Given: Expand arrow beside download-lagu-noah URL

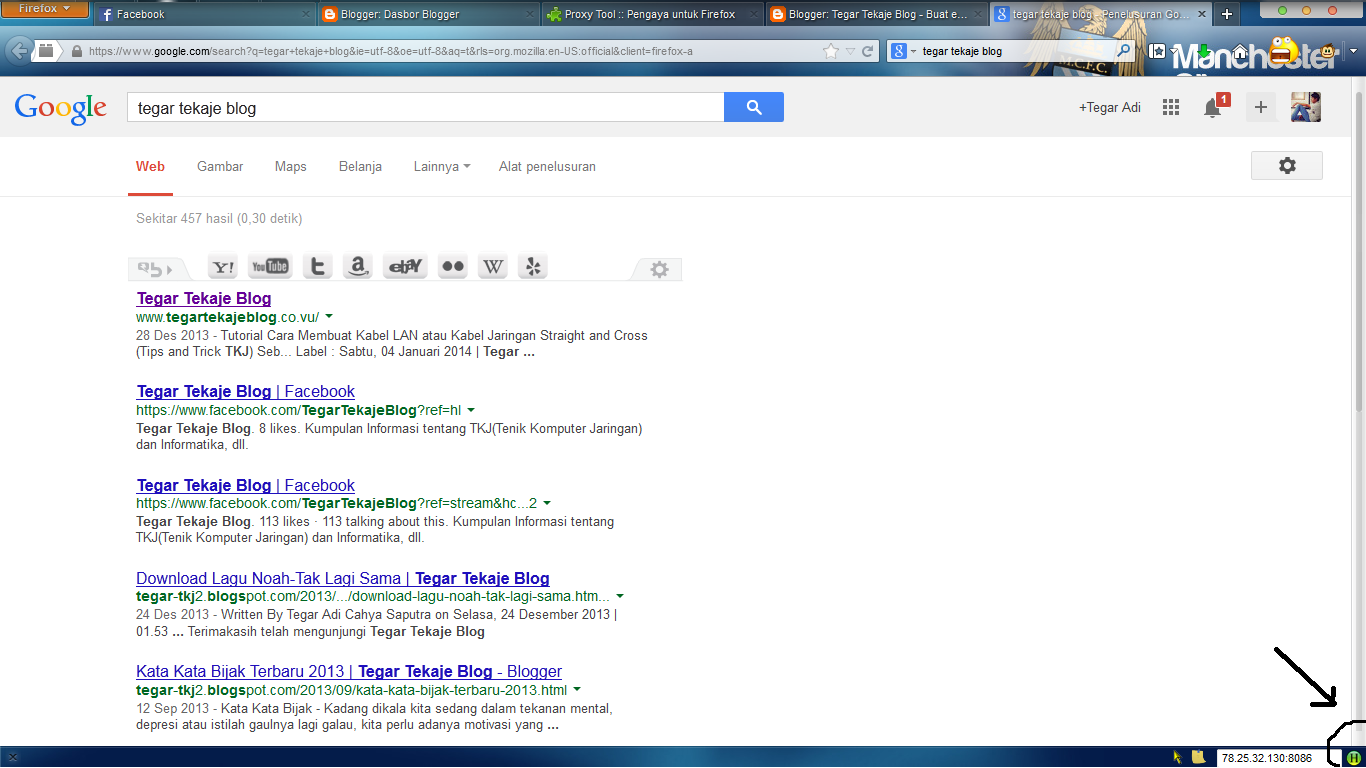Looking at the screenshot, I should (620, 596).
